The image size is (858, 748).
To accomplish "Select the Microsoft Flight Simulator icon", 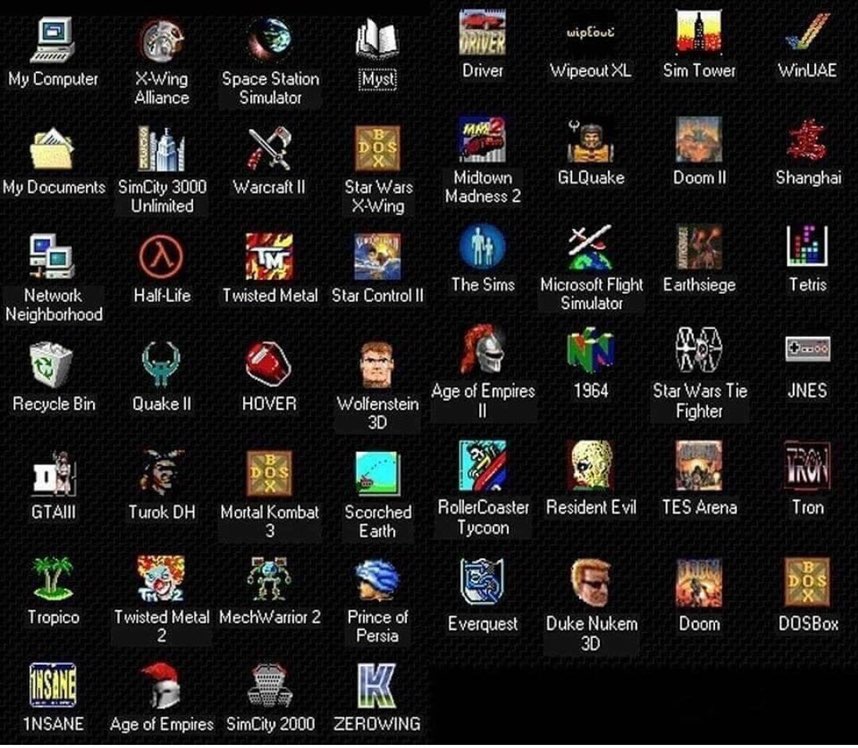I will pyautogui.click(x=590, y=246).
